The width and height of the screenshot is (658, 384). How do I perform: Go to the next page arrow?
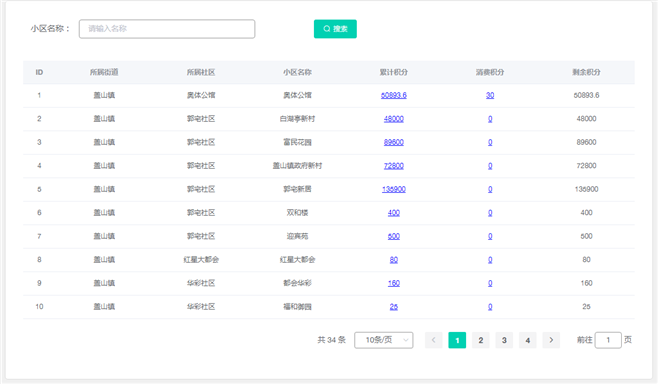551,340
